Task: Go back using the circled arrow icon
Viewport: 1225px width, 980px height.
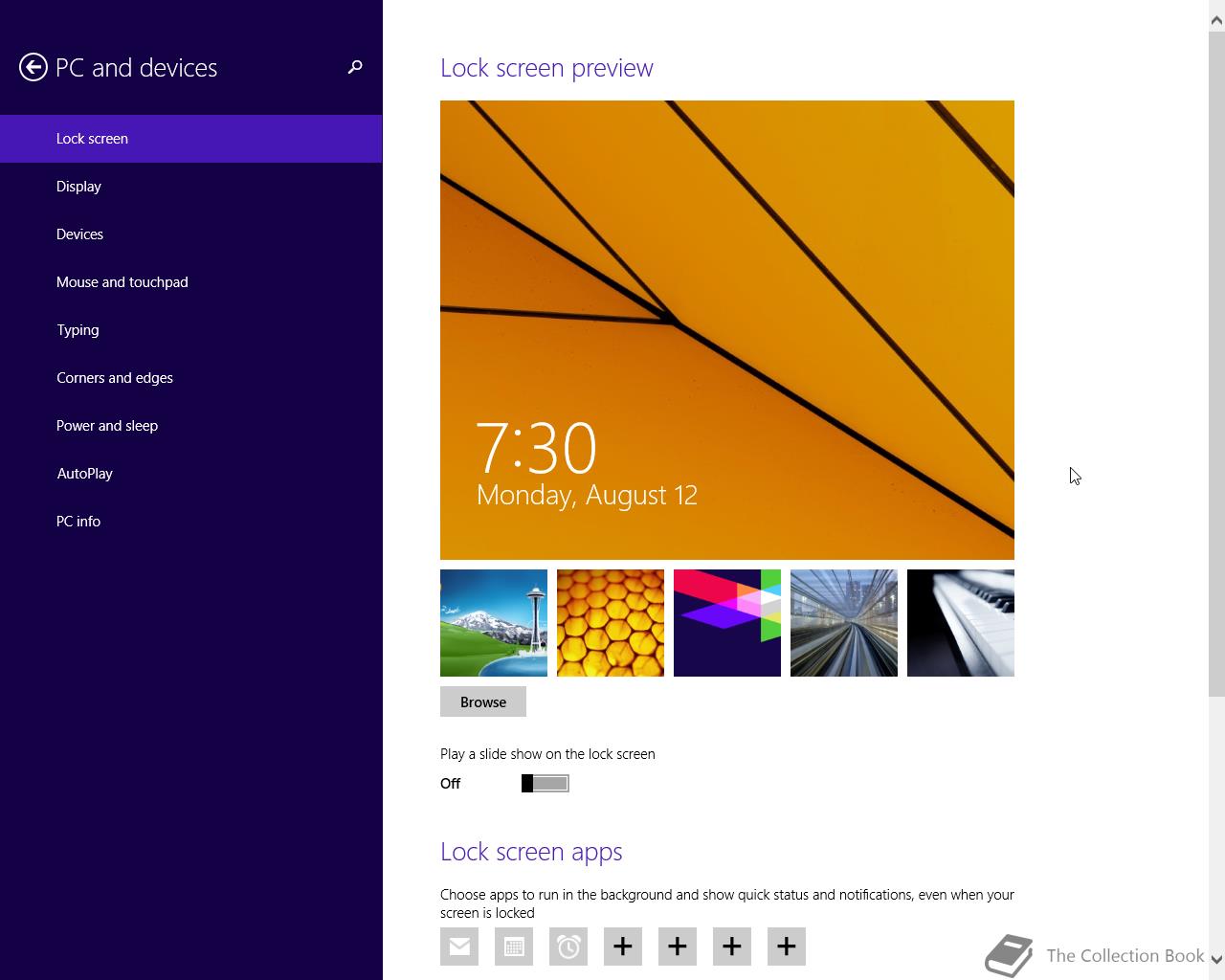Action: click(33, 67)
